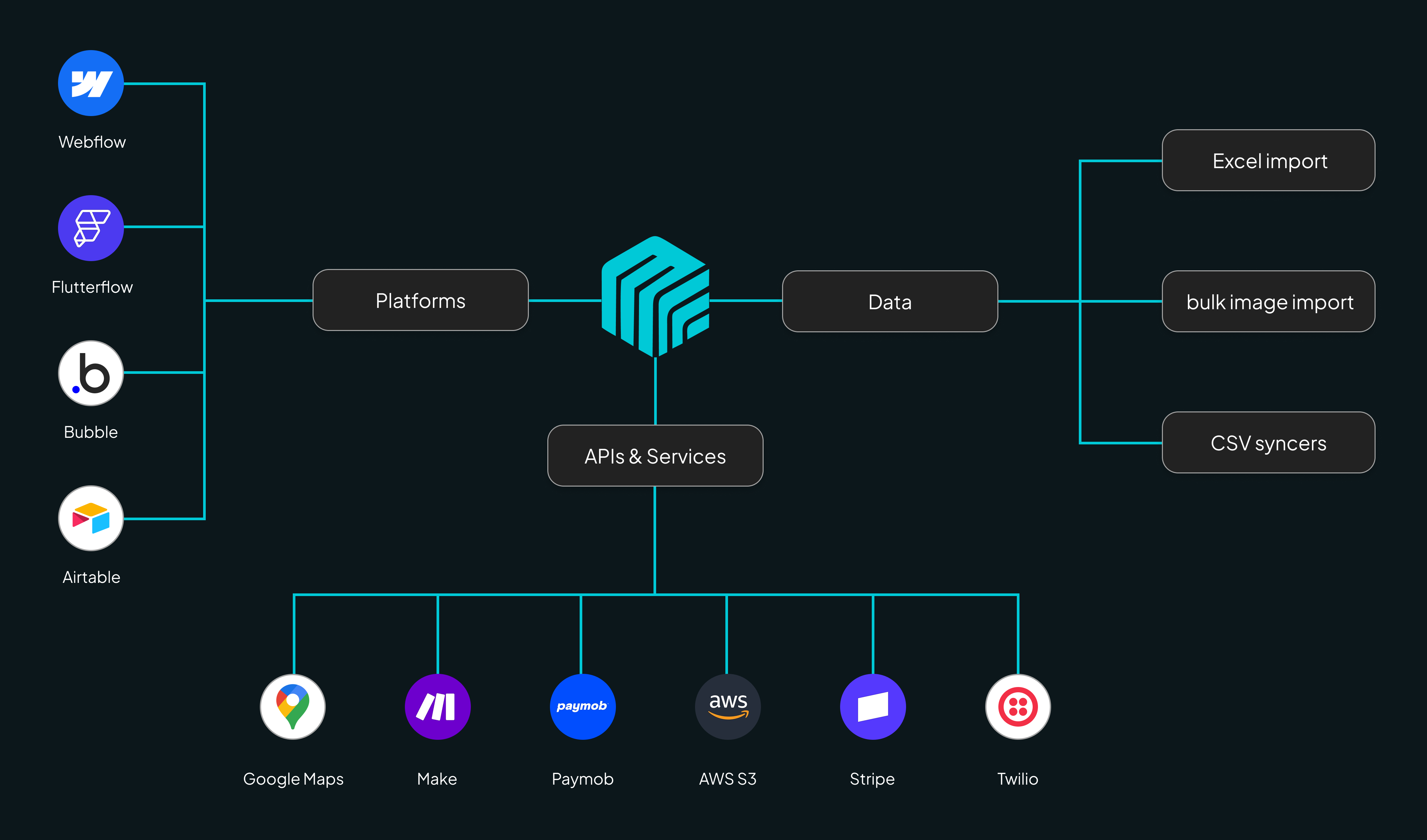Click the Twilio text label
Screen dimensions: 1427x840
1017,779
